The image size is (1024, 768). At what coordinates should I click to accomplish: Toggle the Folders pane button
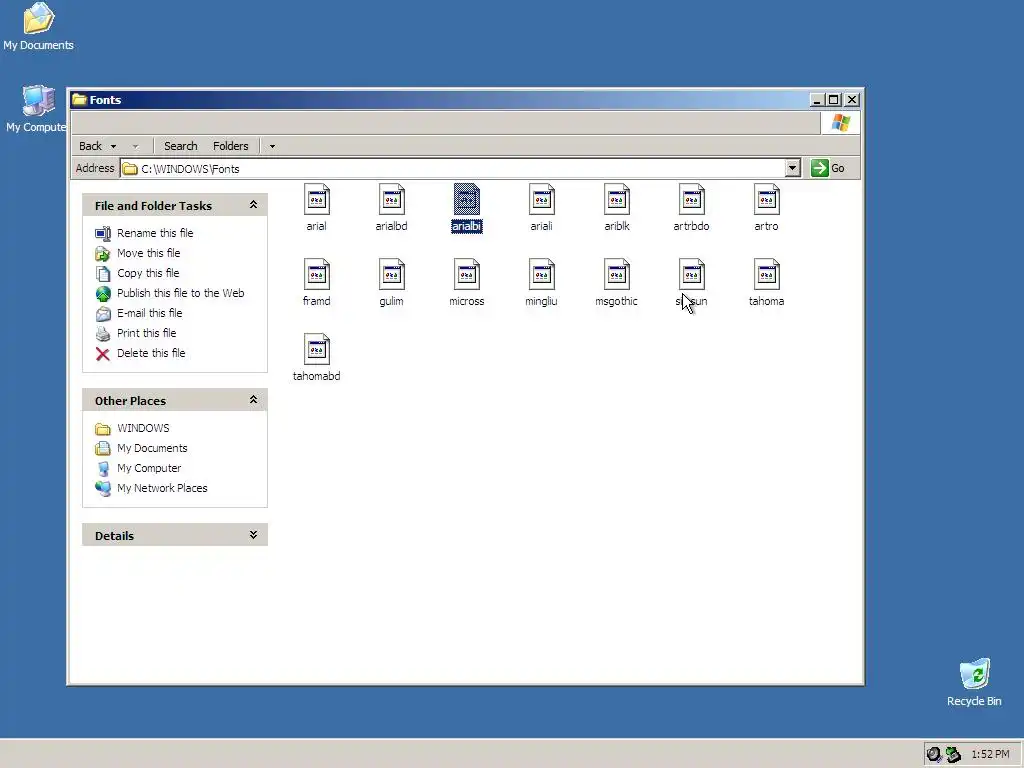click(x=231, y=146)
